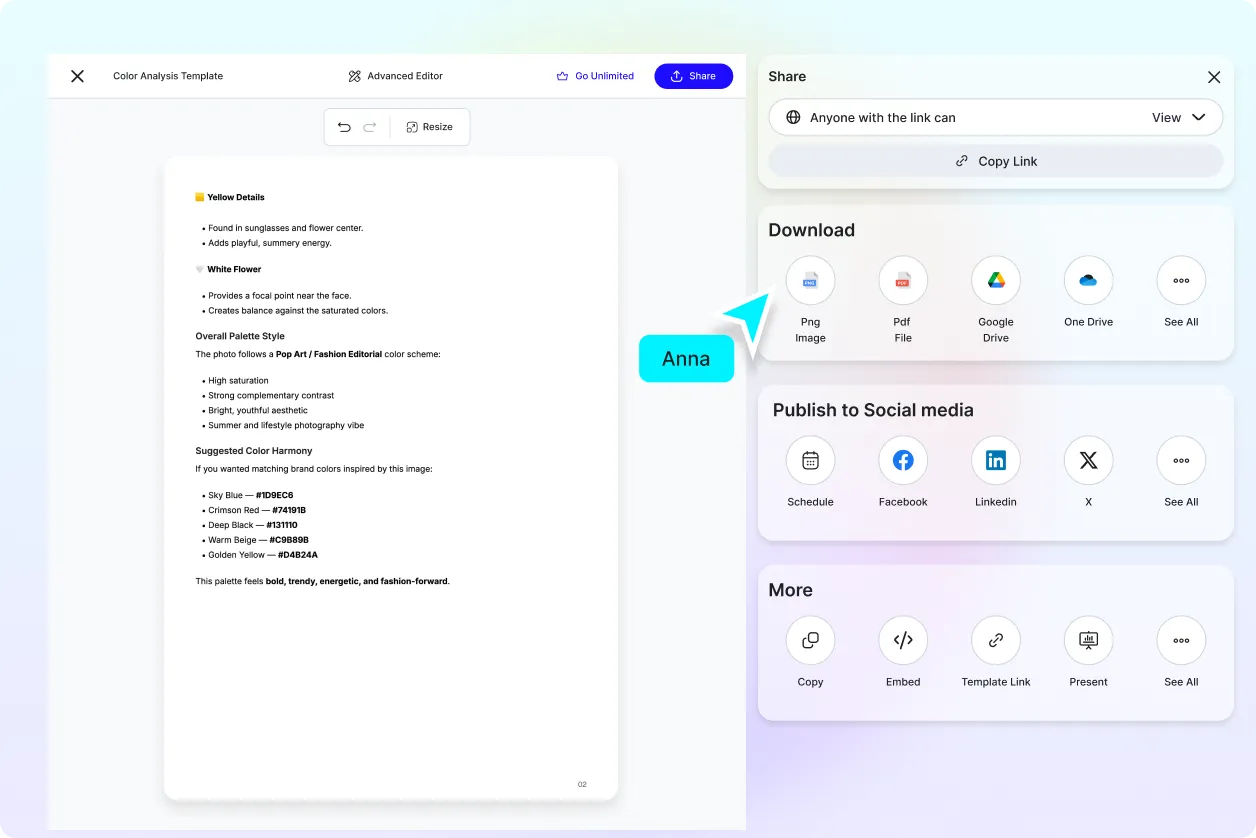
Task: Open the Schedule post icon
Action: coord(810,461)
